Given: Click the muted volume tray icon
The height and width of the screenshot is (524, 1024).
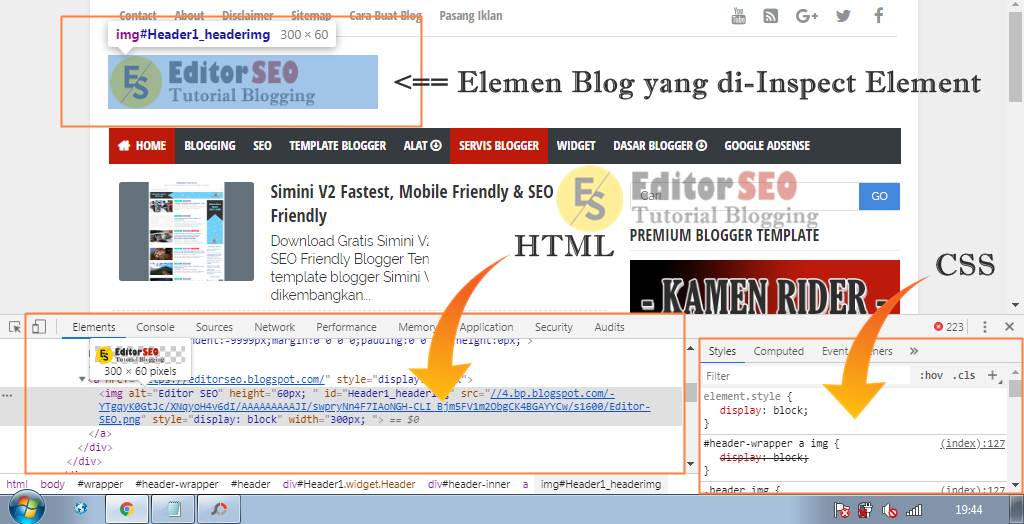Looking at the screenshot, I should coord(888,510).
